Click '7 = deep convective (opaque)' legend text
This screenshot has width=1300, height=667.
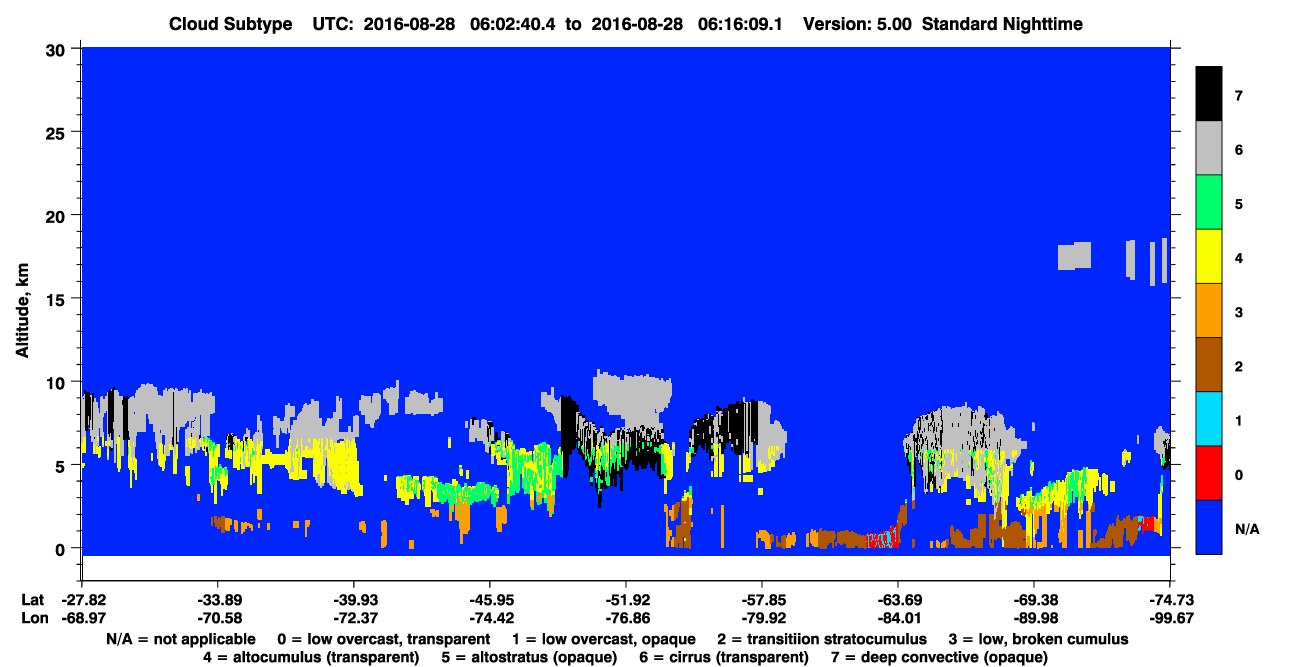[x=941, y=657]
